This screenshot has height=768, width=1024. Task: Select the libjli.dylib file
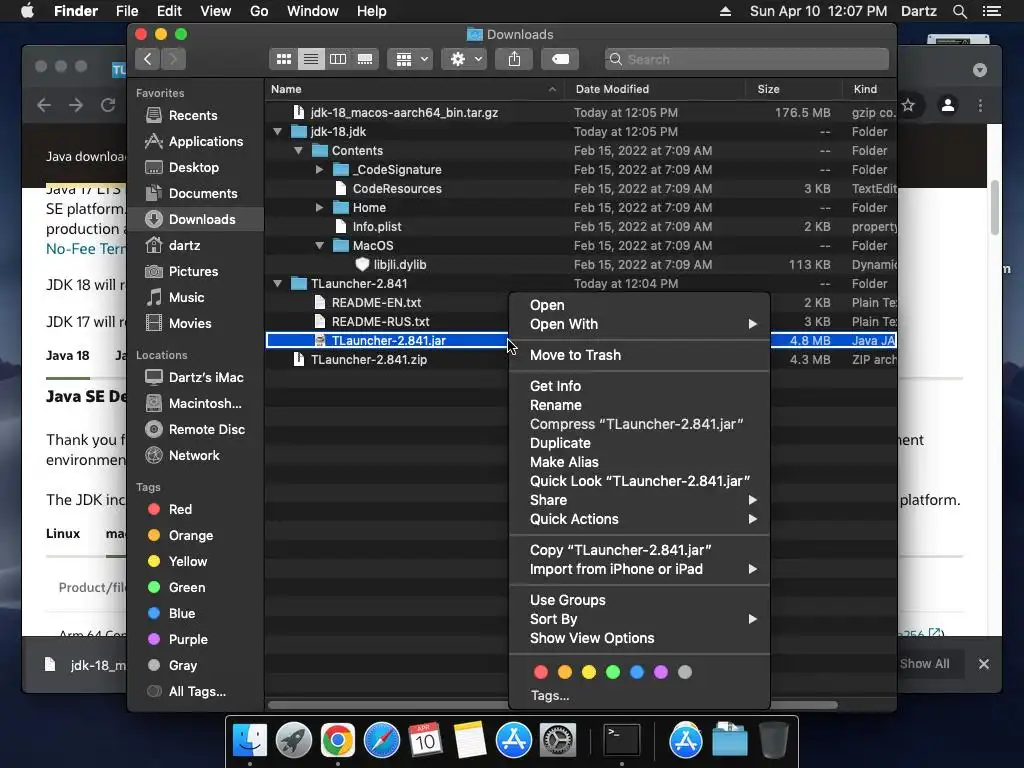[x=581, y=265]
